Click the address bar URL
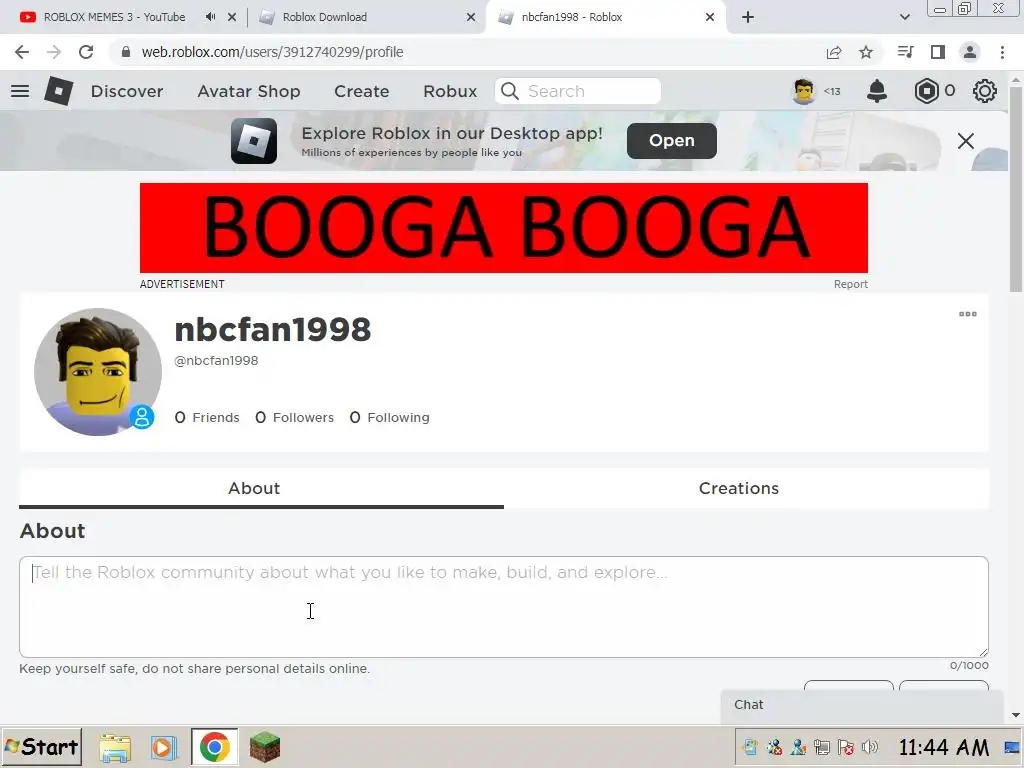The height and width of the screenshot is (768, 1024). pos(272,52)
